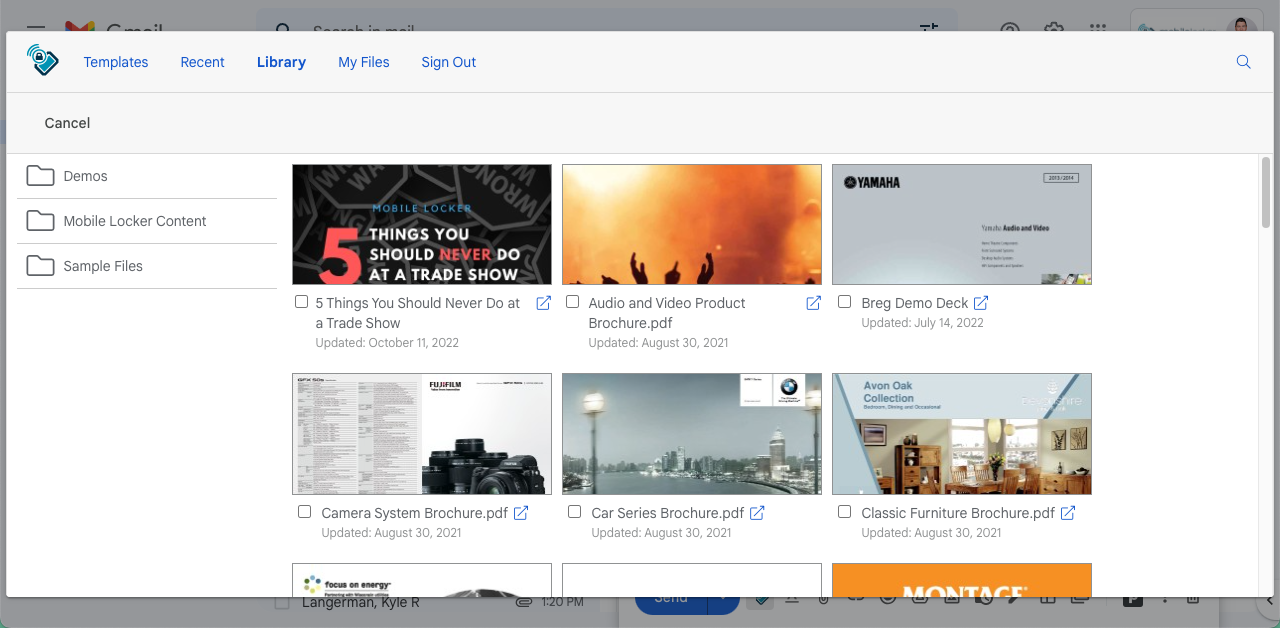Viewport: 1280px width, 628px height.
Task: Click the Demos folder icon
Action: (x=40, y=176)
